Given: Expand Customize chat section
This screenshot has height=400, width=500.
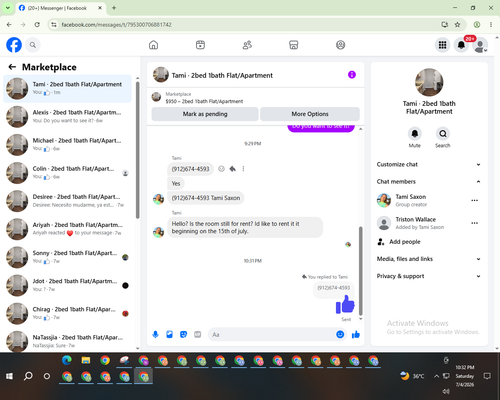Looking at the screenshot, I should [x=429, y=164].
